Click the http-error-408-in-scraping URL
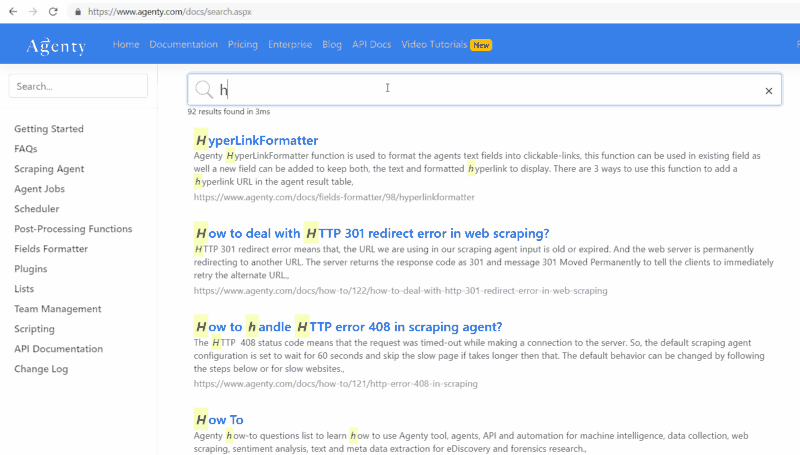The width and height of the screenshot is (800, 455). click(336, 384)
